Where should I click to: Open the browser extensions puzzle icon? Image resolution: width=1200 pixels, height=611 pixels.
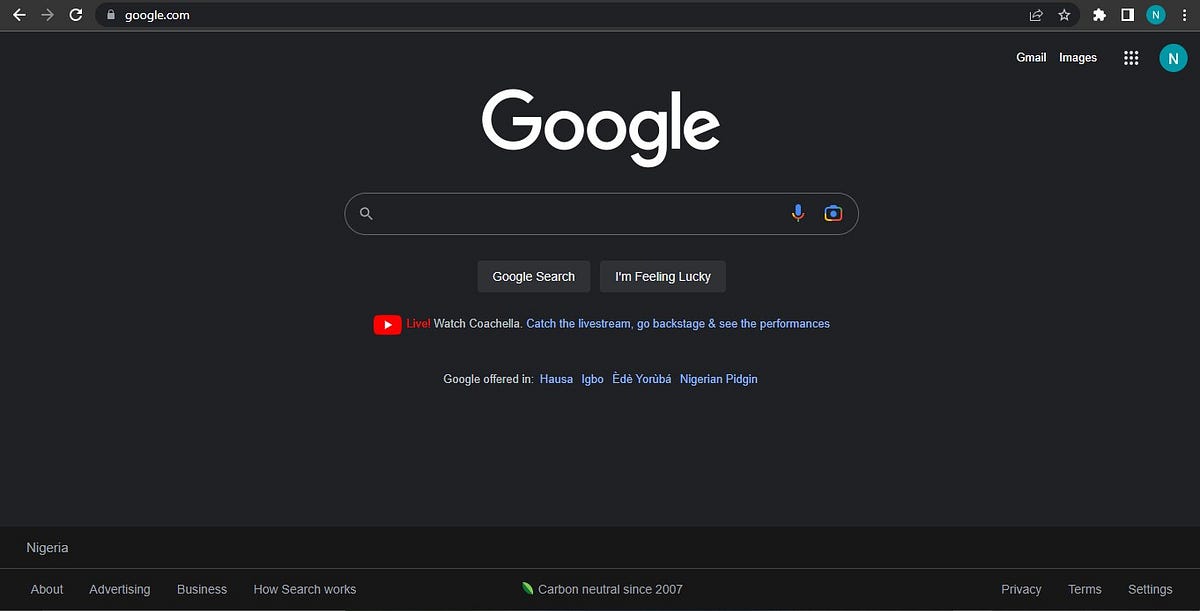(x=1099, y=15)
